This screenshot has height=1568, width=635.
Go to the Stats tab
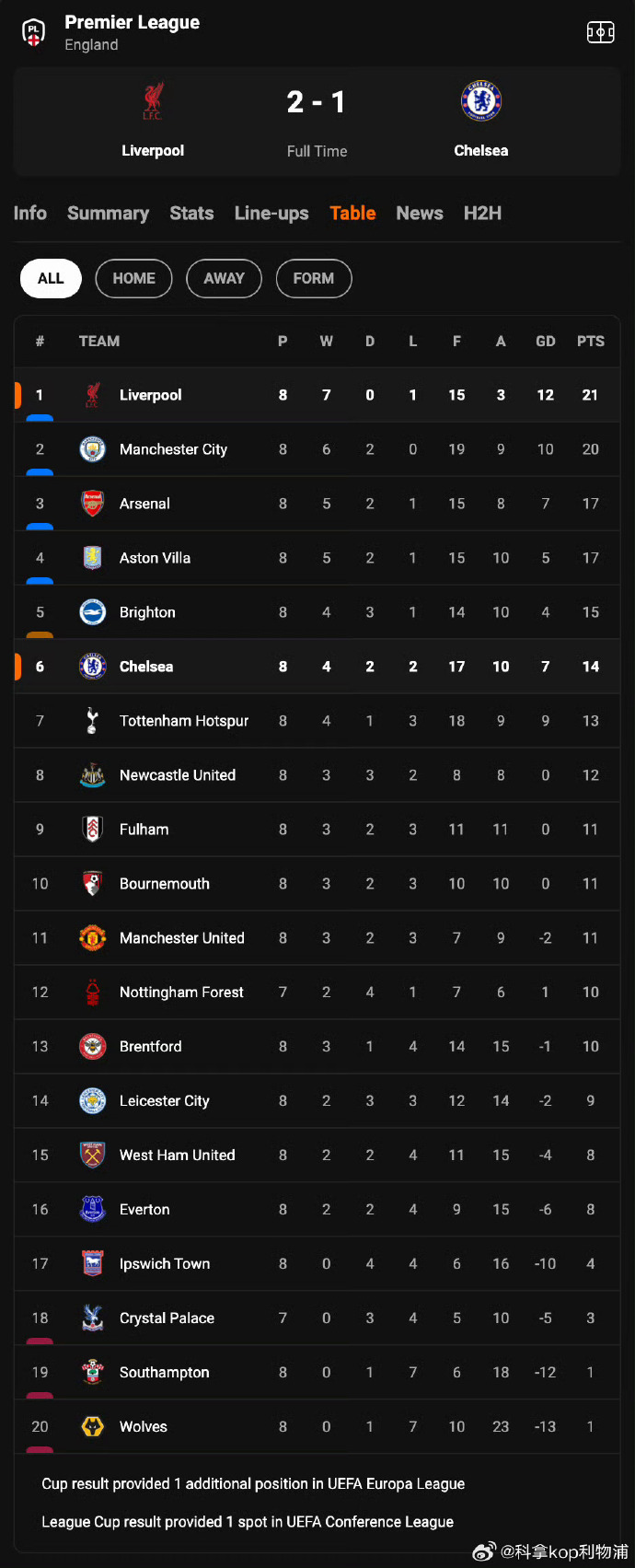pyautogui.click(x=191, y=214)
